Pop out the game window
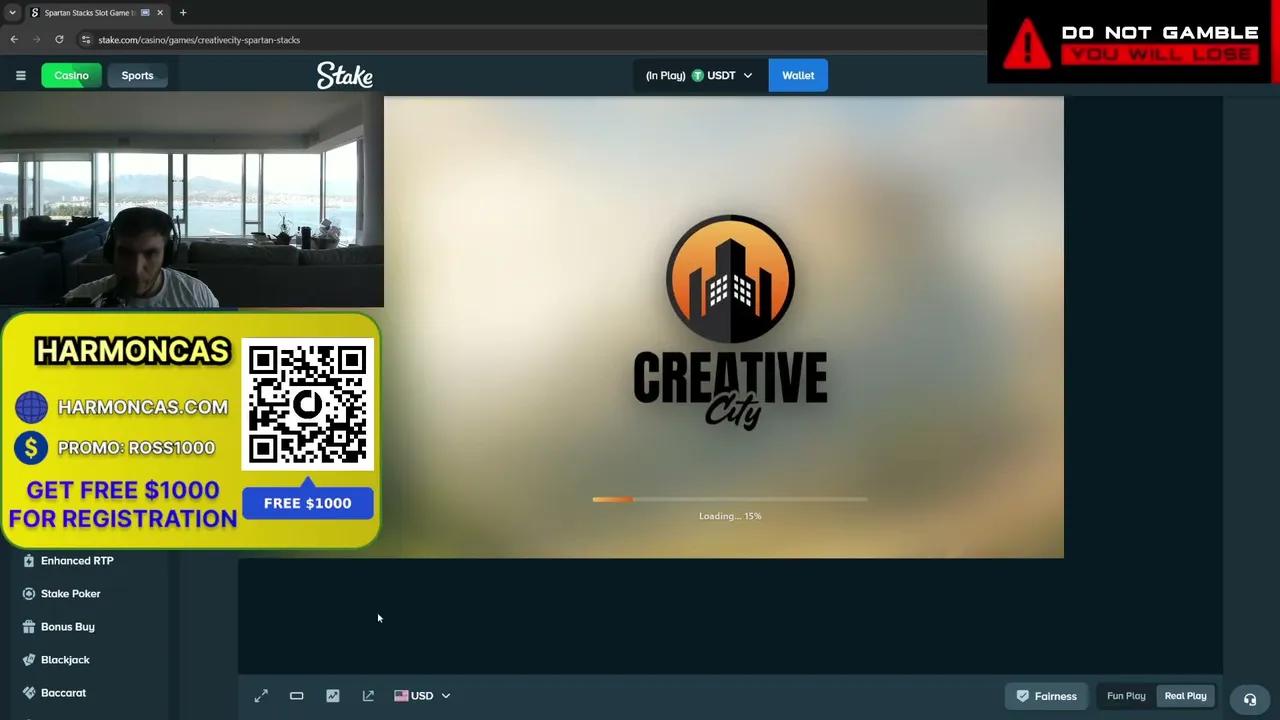The height and width of the screenshot is (720, 1280). click(368, 695)
